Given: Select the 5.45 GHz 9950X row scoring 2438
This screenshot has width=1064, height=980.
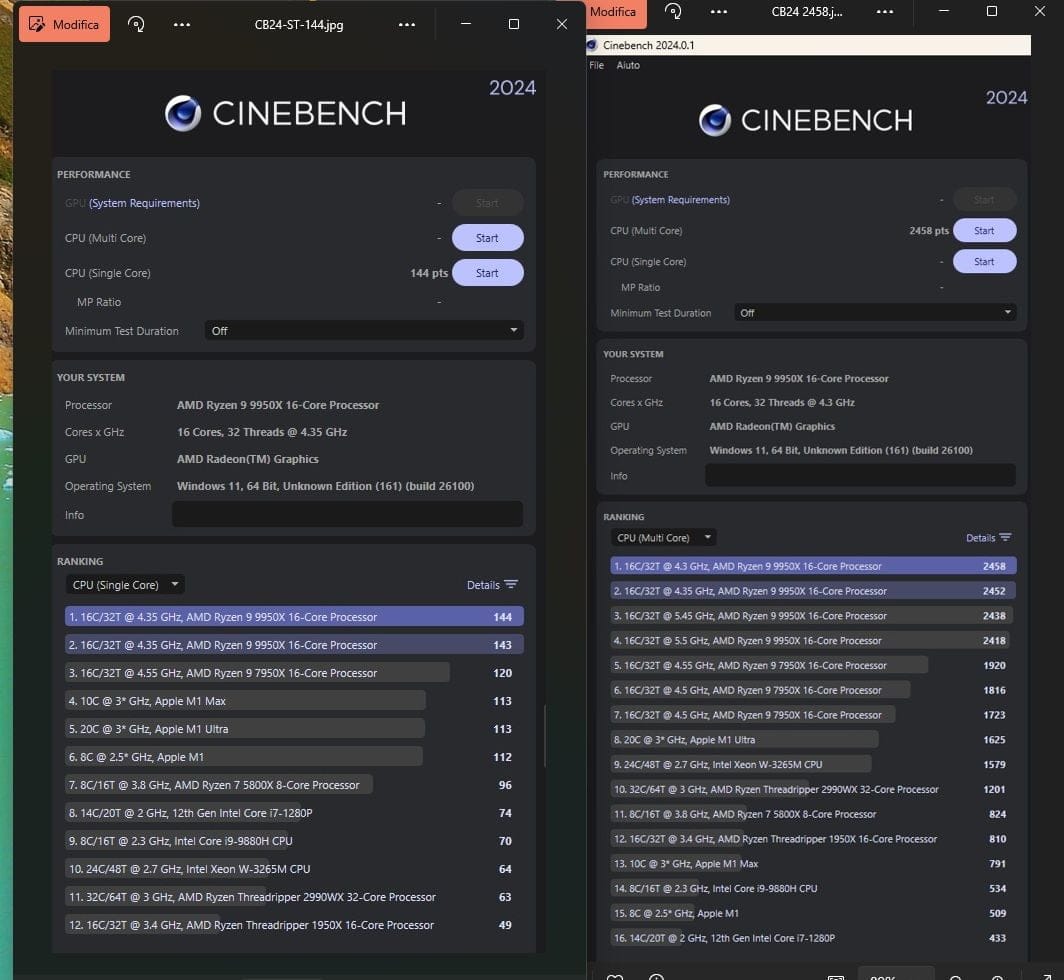Looking at the screenshot, I should (813, 616).
